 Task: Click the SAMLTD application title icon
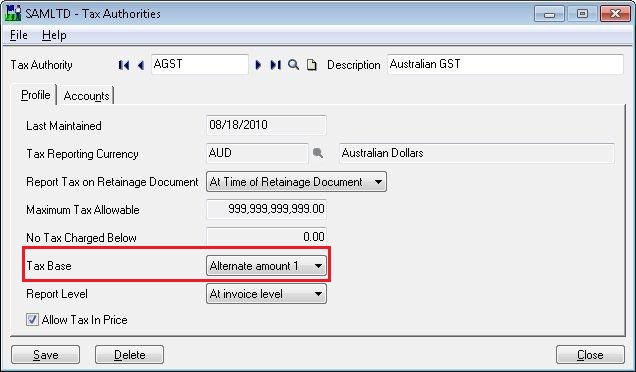(x=13, y=13)
